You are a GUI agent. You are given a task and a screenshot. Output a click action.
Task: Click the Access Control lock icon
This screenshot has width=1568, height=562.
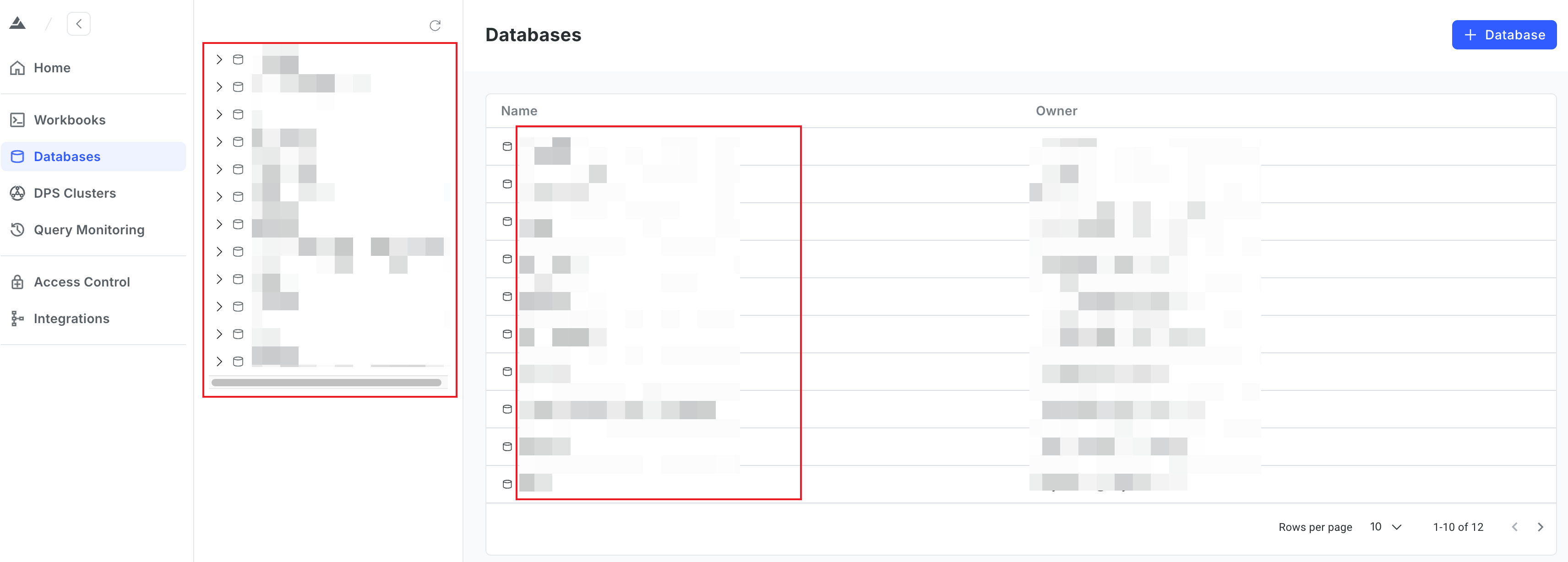[x=18, y=281]
